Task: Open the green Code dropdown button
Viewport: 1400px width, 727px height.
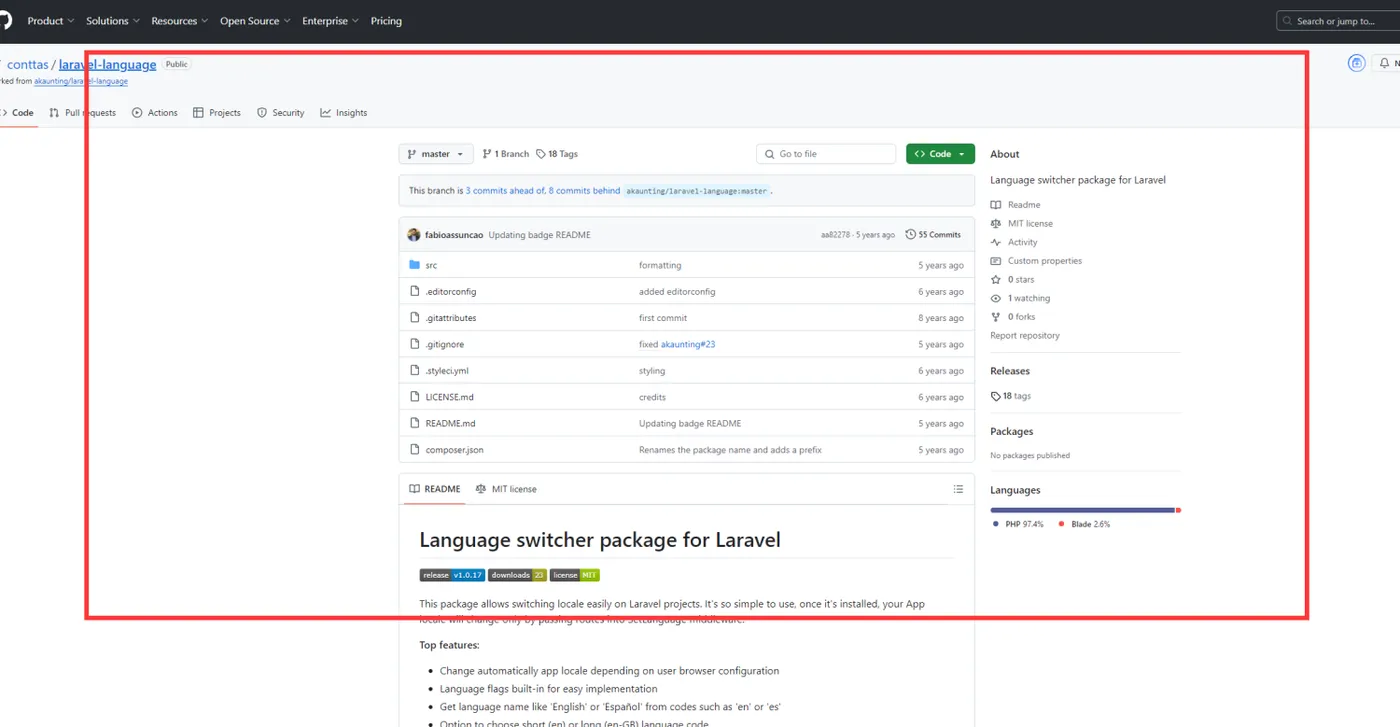Action: [x=940, y=154]
